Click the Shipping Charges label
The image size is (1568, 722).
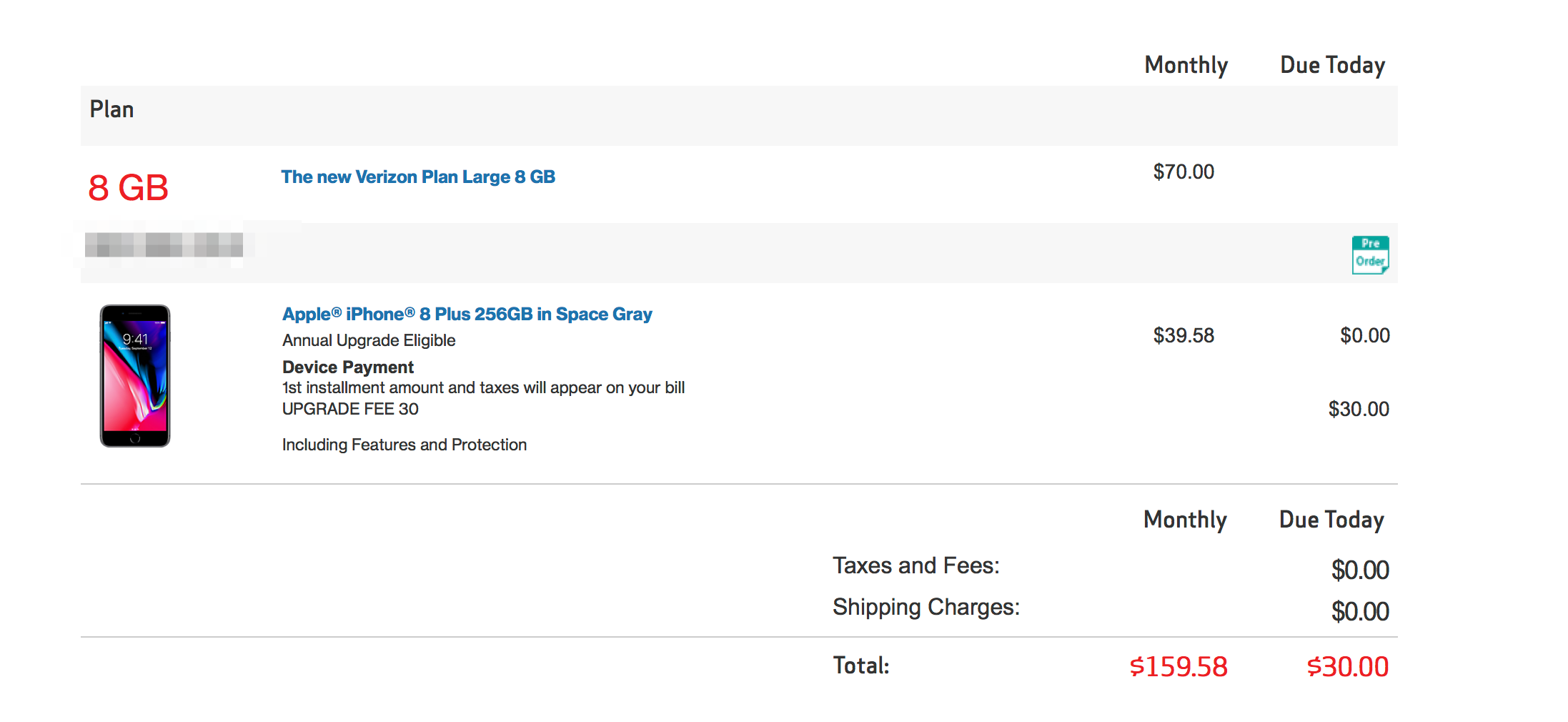[926, 607]
